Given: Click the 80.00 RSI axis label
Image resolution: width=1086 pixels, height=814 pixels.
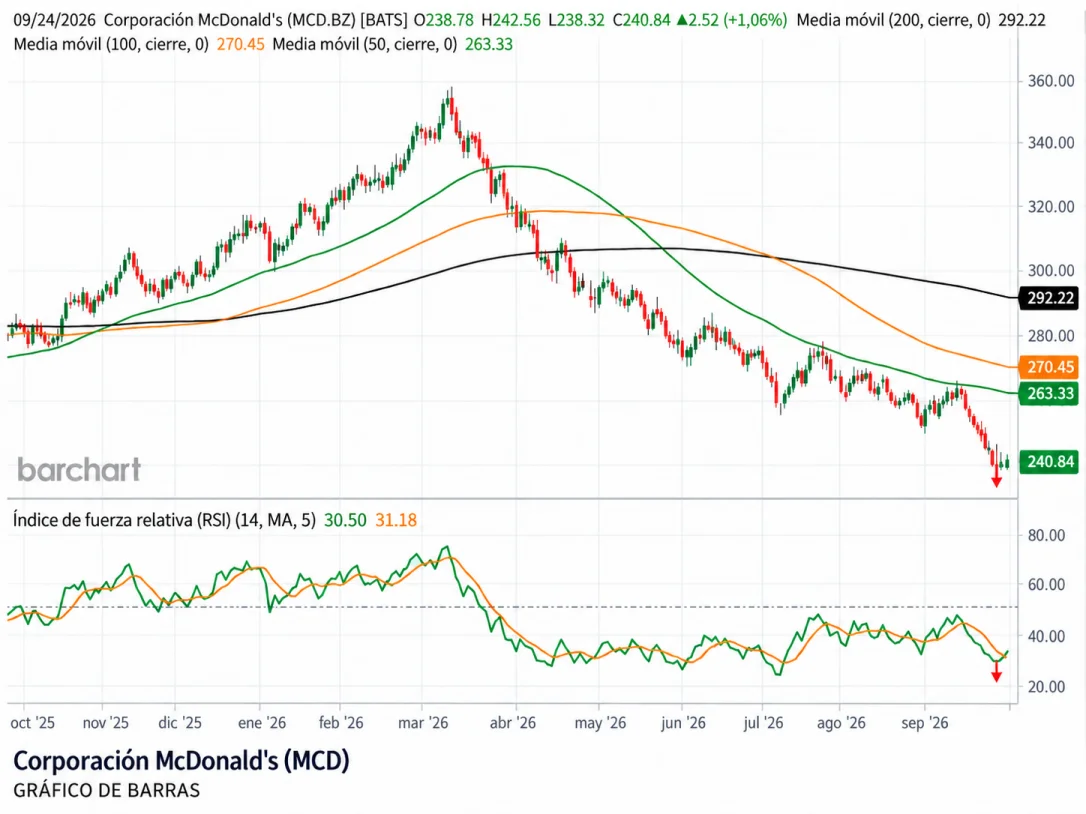Looking at the screenshot, I should click(1046, 536).
